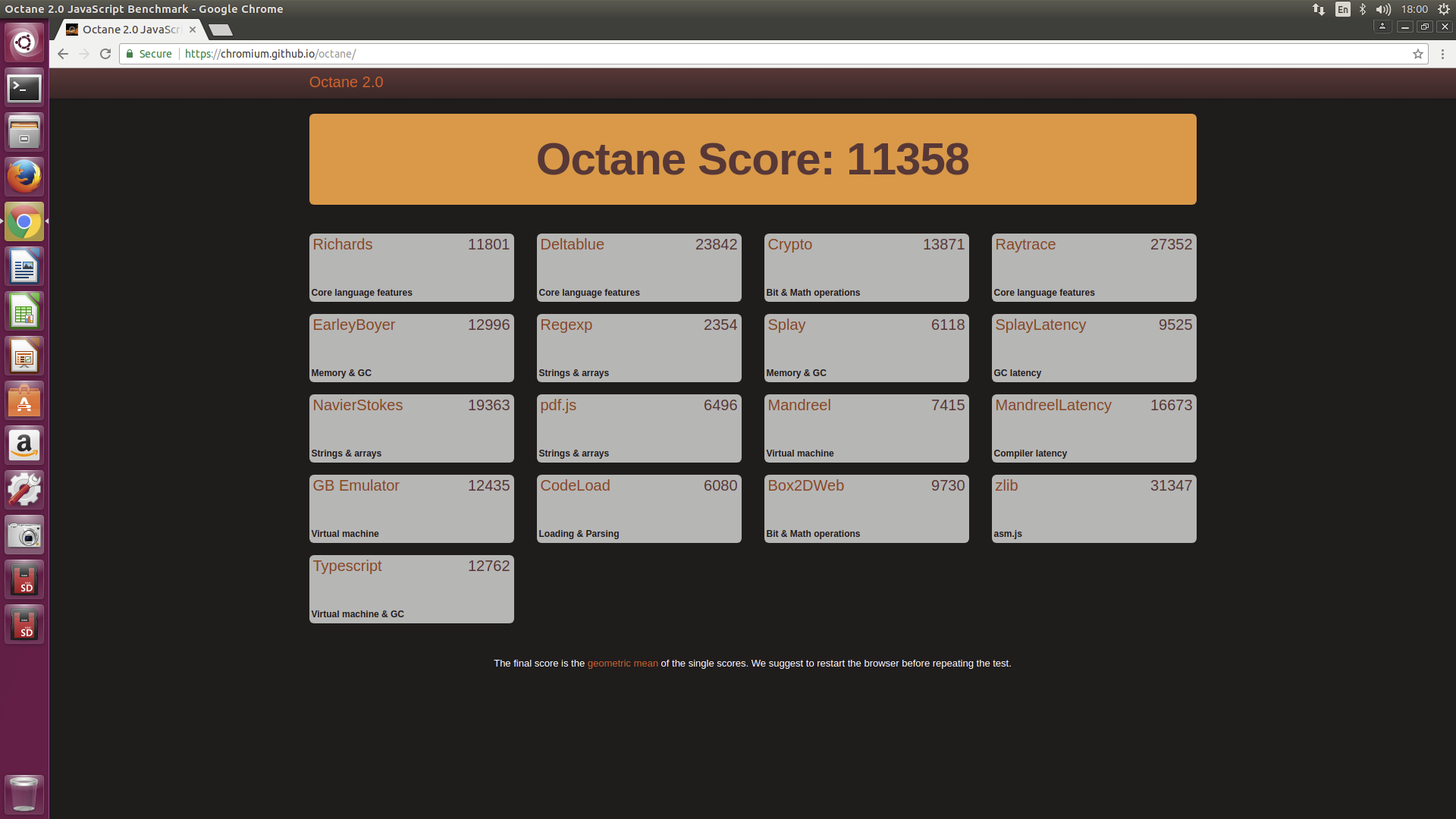Open sound volume indicator
The width and height of the screenshot is (1456, 819).
click(1383, 9)
